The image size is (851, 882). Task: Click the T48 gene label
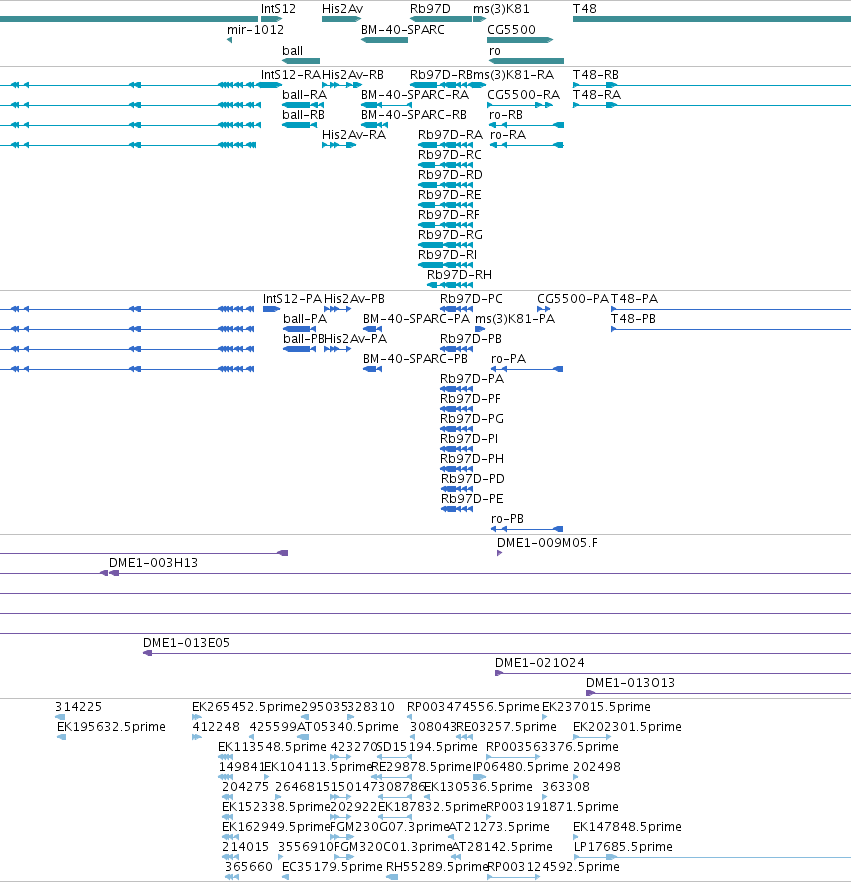tap(585, 9)
